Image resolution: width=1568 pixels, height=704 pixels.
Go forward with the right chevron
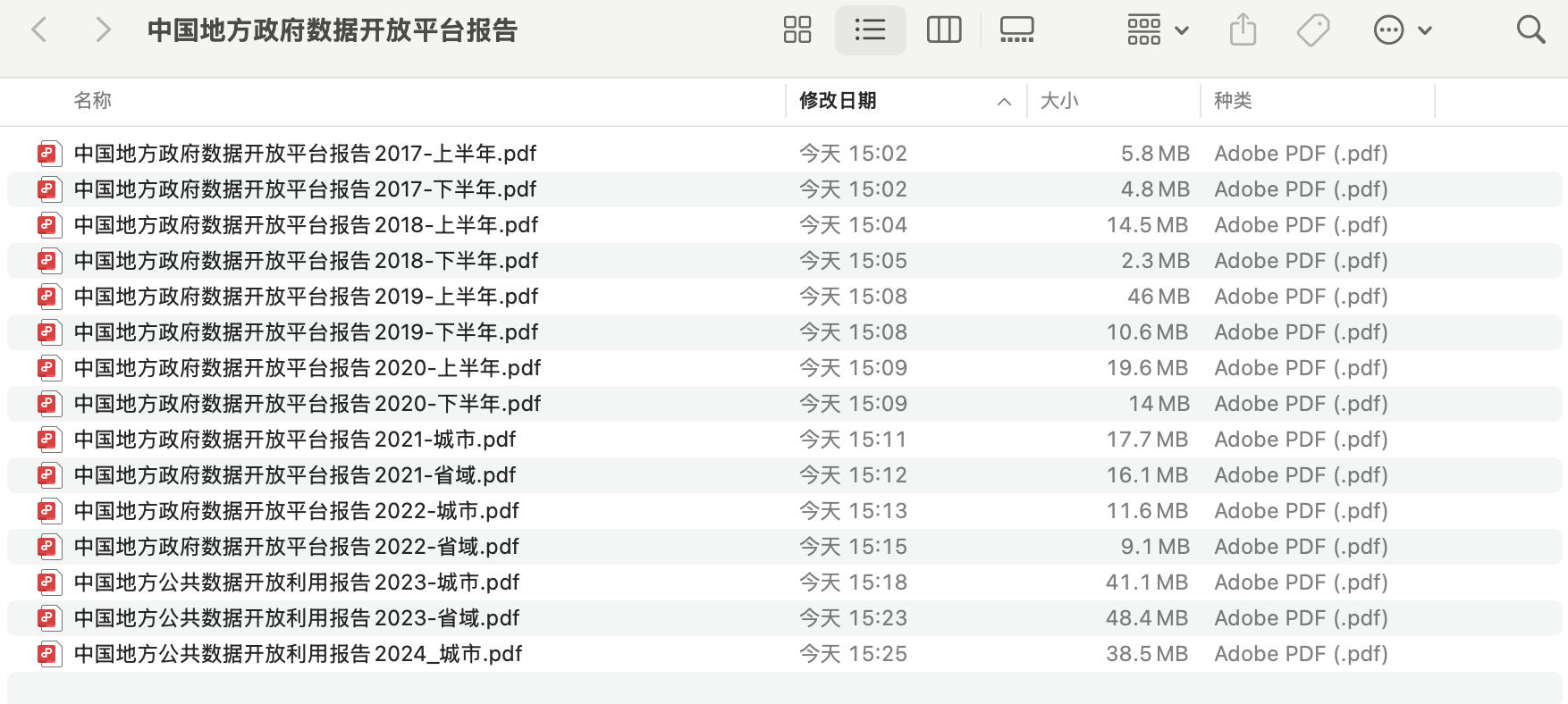coord(103,30)
